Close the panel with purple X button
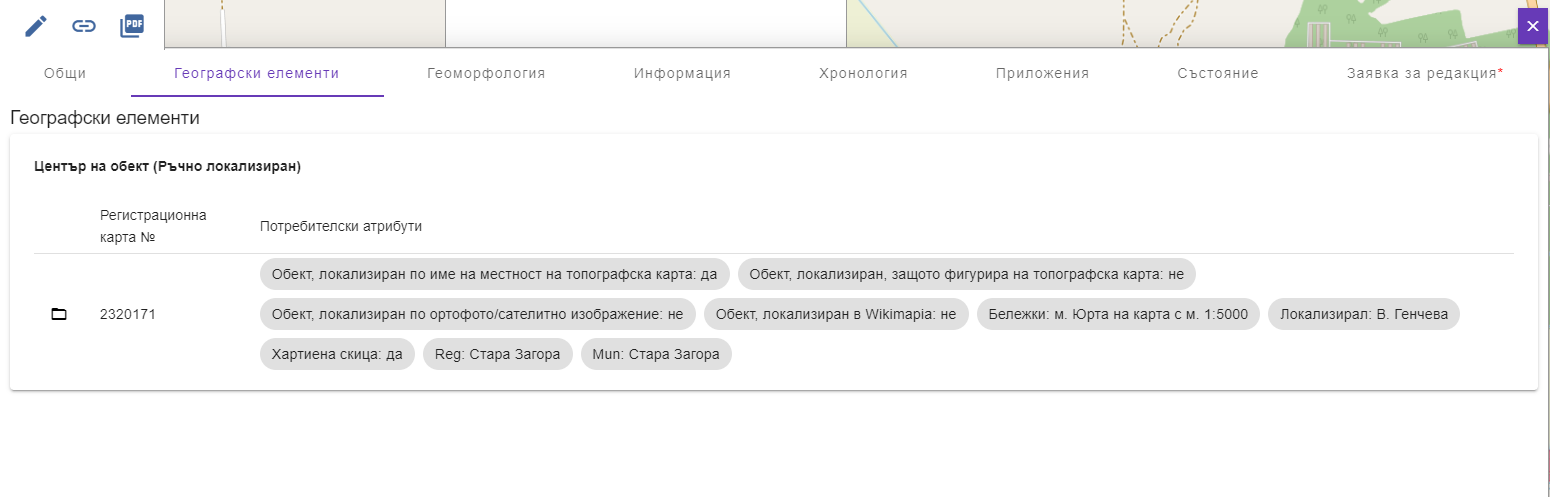Image resolution: width=1550 pixels, height=497 pixels. (x=1533, y=26)
